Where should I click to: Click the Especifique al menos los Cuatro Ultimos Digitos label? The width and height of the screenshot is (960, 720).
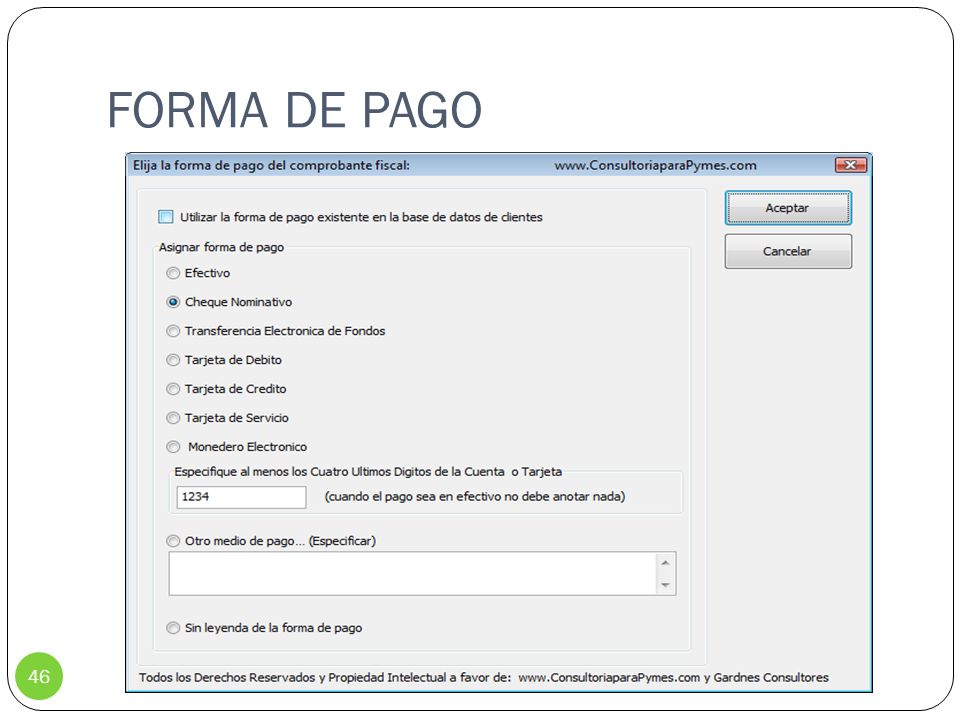click(368, 472)
